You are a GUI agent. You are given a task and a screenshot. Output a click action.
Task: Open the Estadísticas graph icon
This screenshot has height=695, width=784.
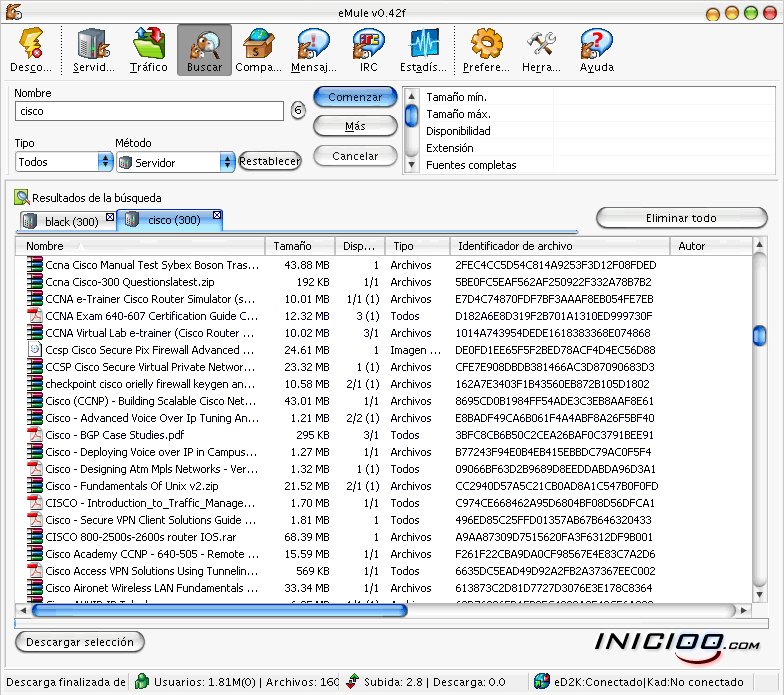(x=424, y=44)
